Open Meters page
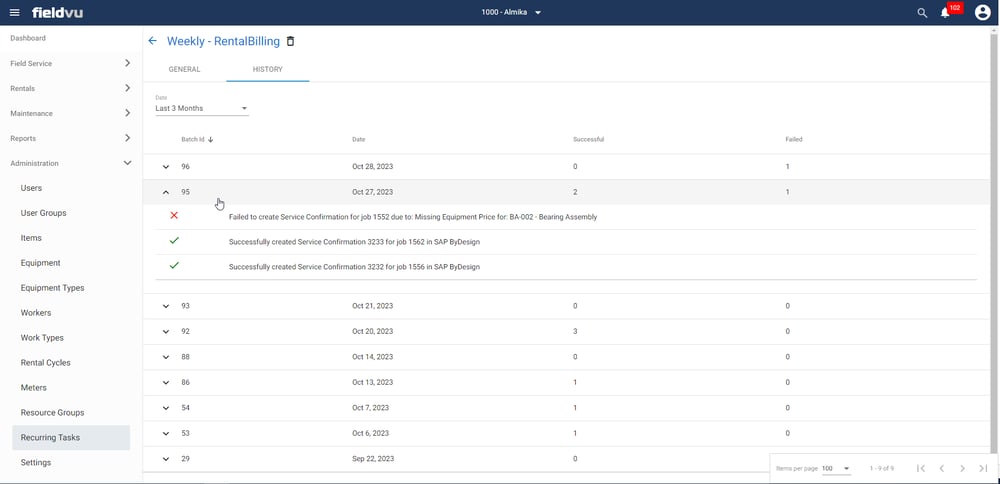 [34, 387]
